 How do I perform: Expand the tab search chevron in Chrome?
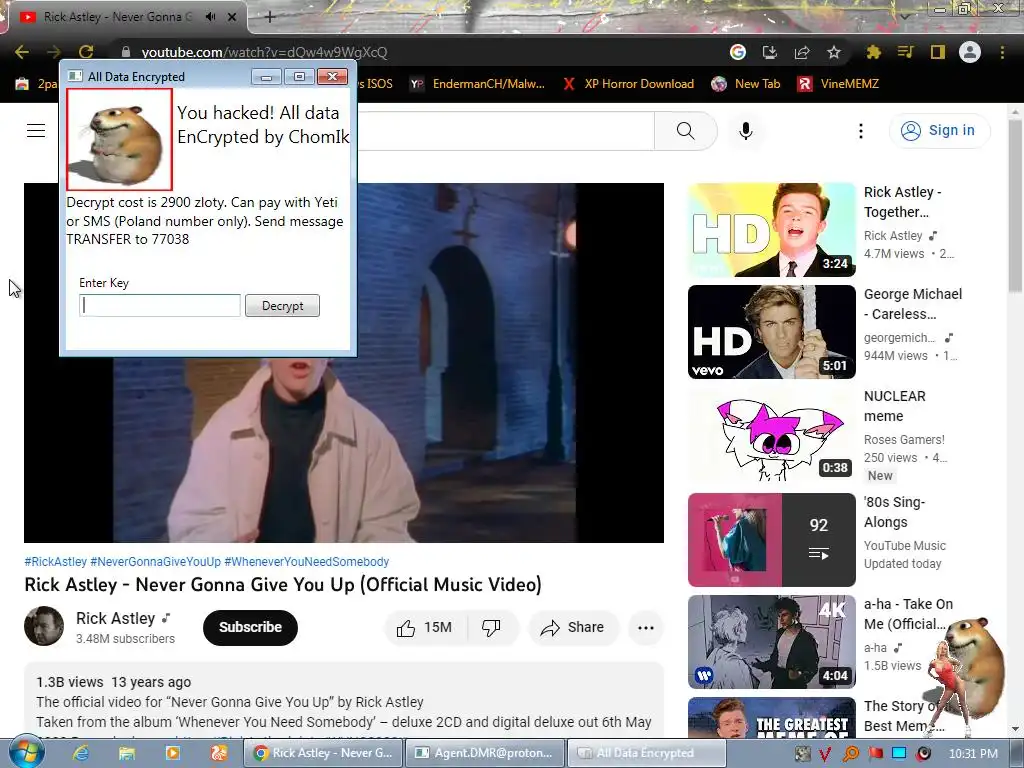[x=904, y=16]
